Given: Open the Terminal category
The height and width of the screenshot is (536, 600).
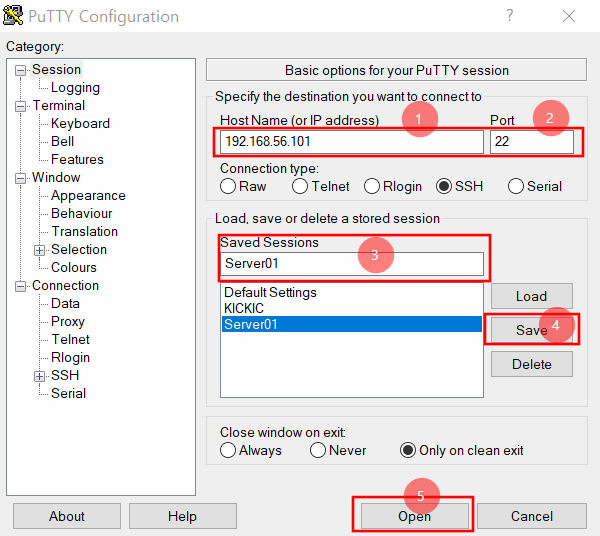Looking at the screenshot, I should coord(59,106).
